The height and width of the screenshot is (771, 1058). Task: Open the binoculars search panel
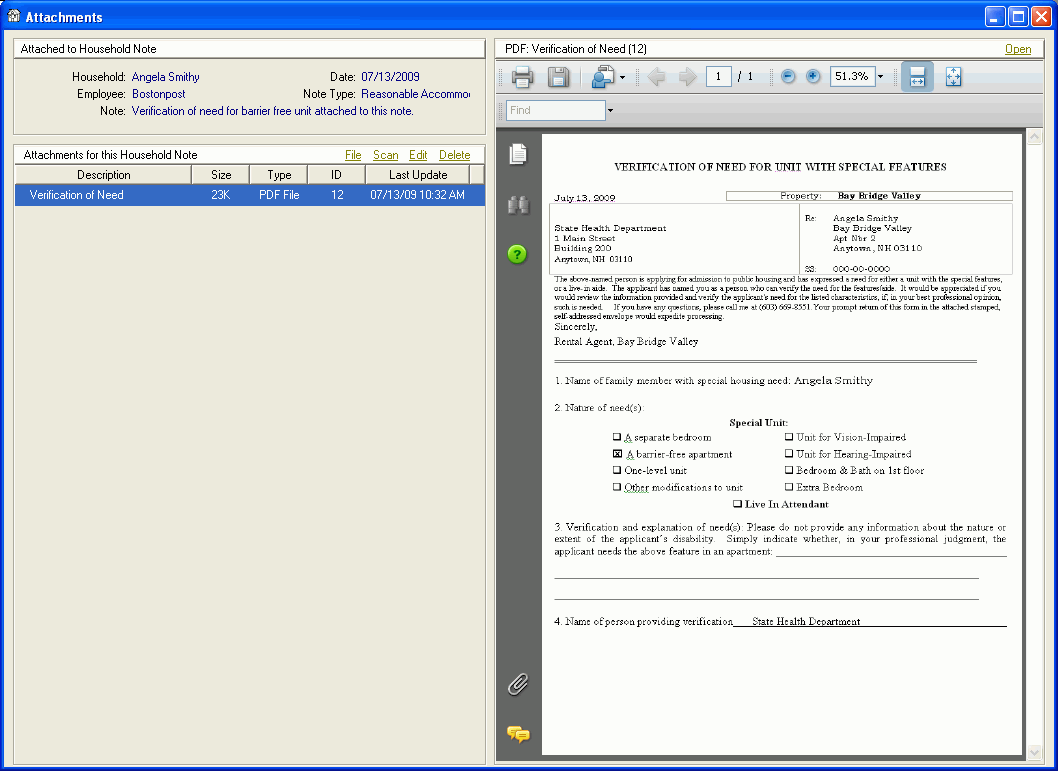click(517, 205)
